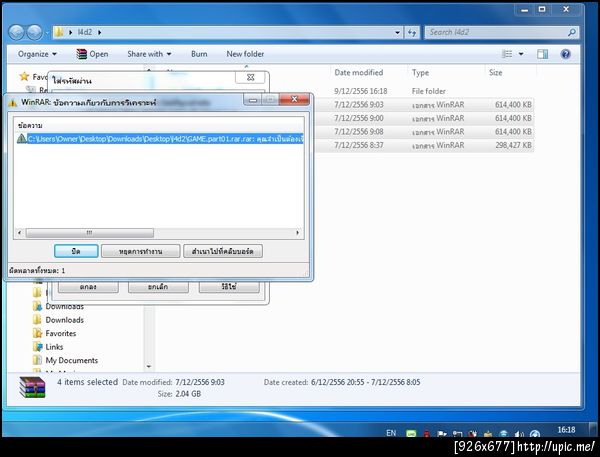The image size is (600, 457).
Task: Click the folder icon in address bar
Action: pyautogui.click(x=59, y=32)
